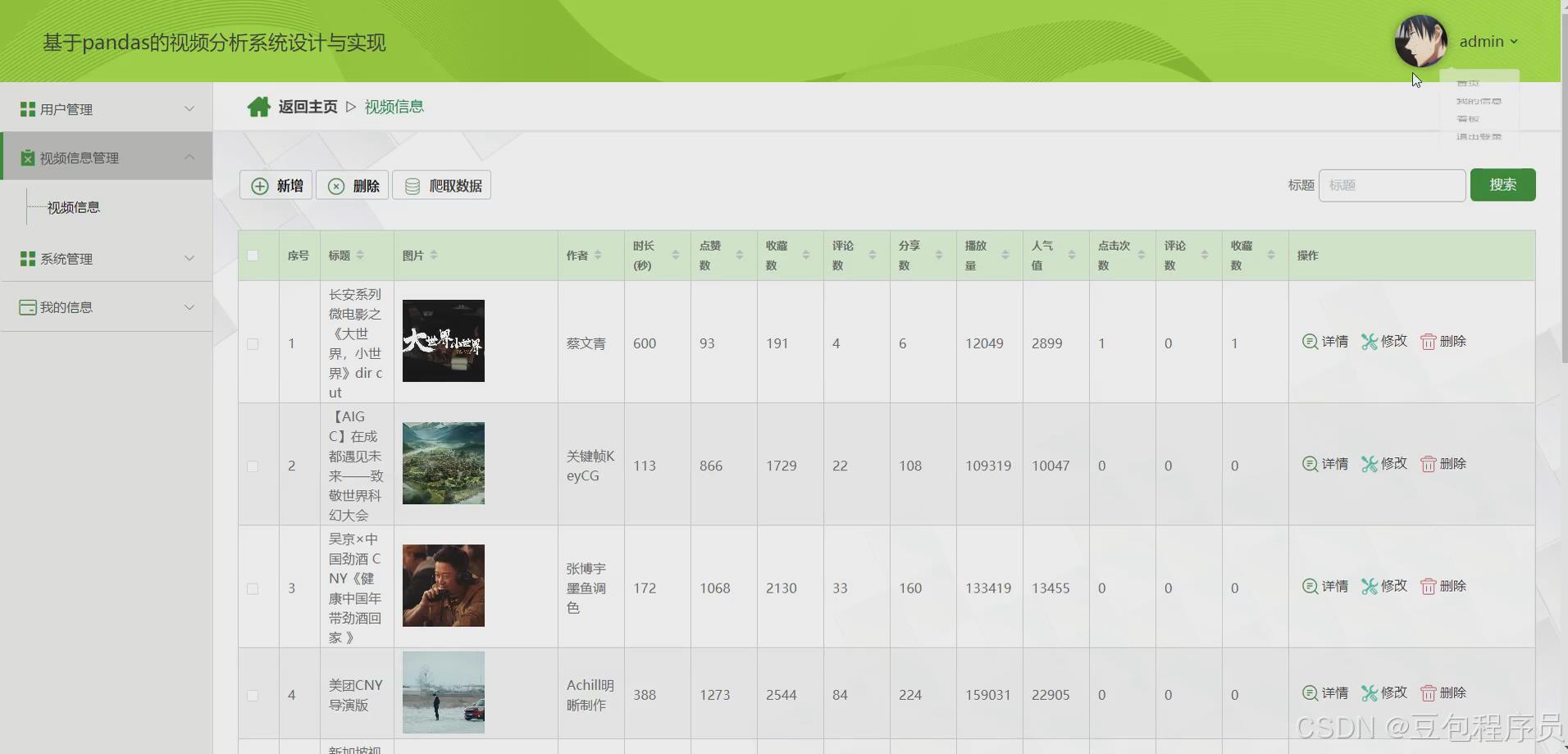Click the play count 109319
The width and height of the screenshot is (1568, 754).
click(988, 466)
